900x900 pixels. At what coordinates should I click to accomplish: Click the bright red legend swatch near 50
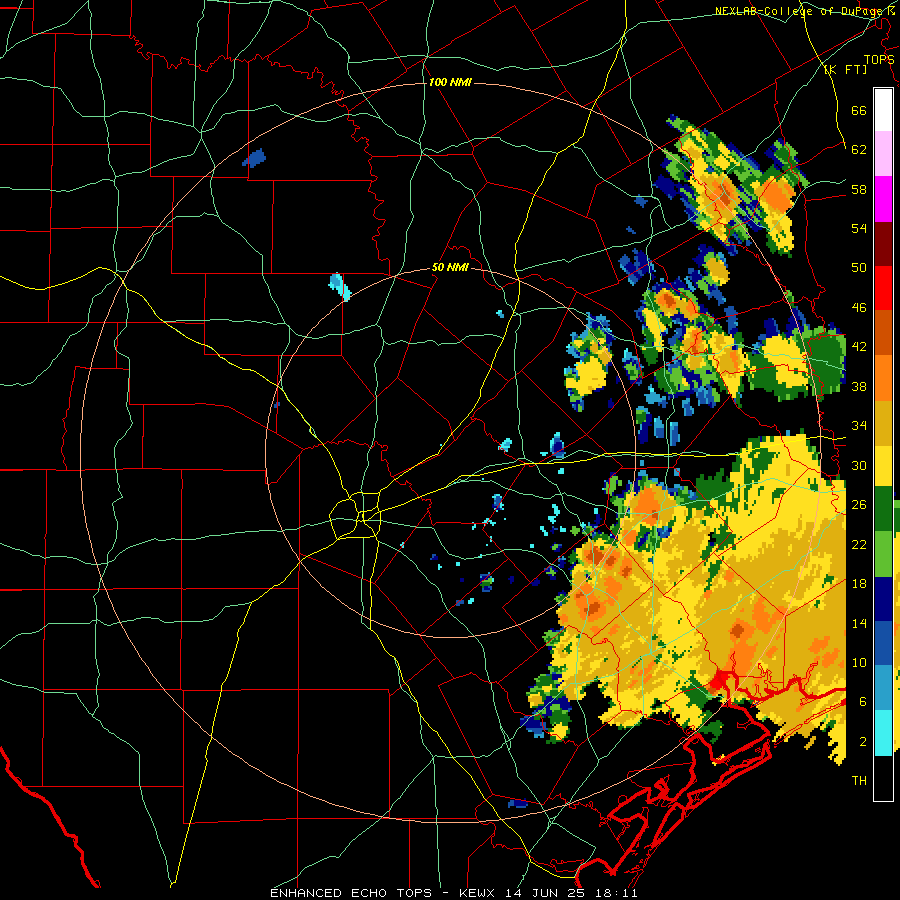883,289
